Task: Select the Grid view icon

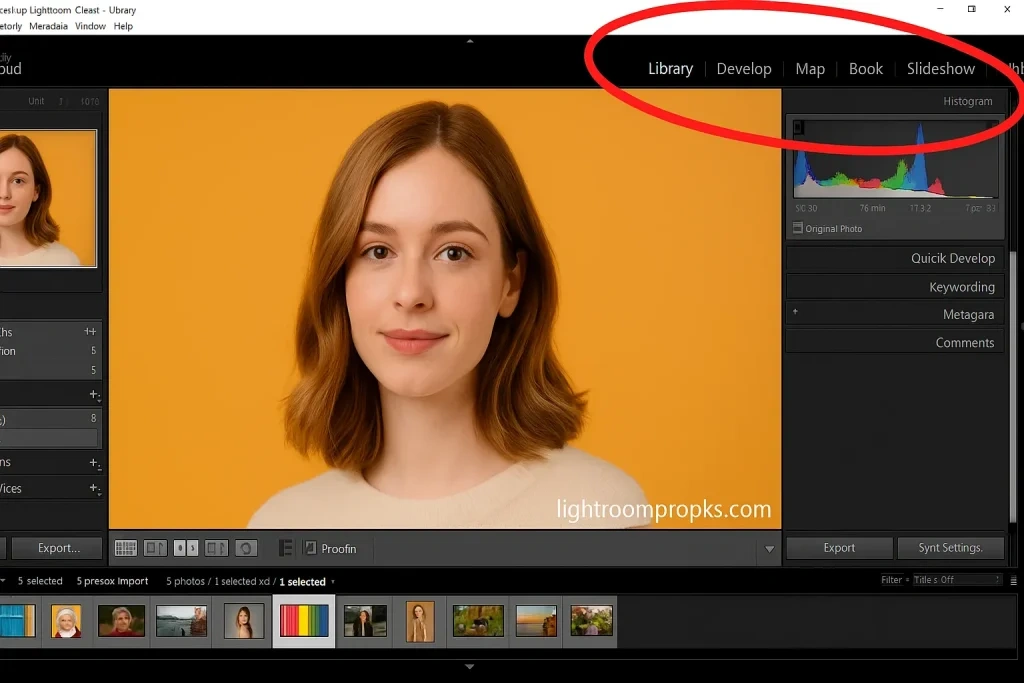Action: click(126, 548)
